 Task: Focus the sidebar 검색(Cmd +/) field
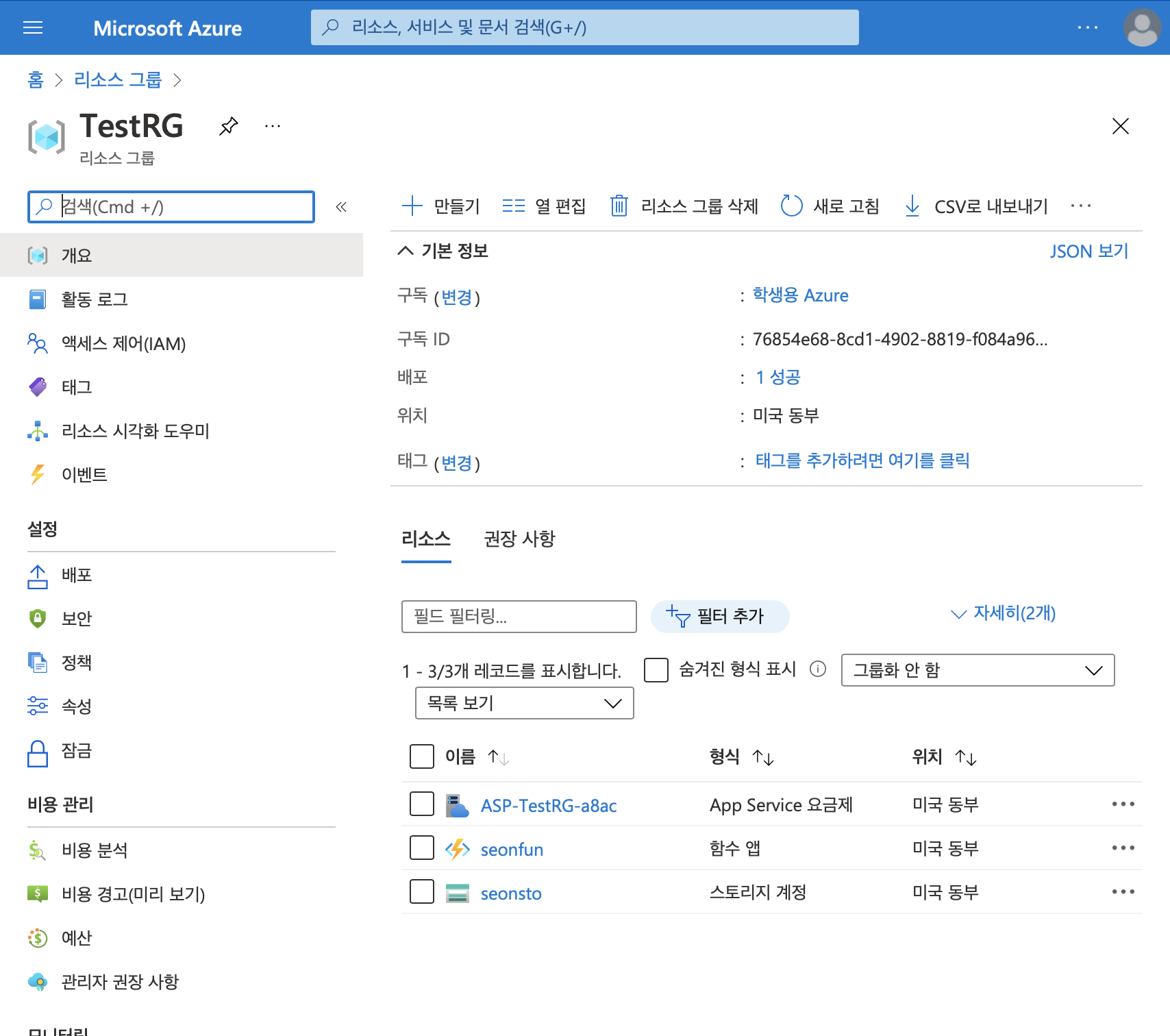point(171,207)
